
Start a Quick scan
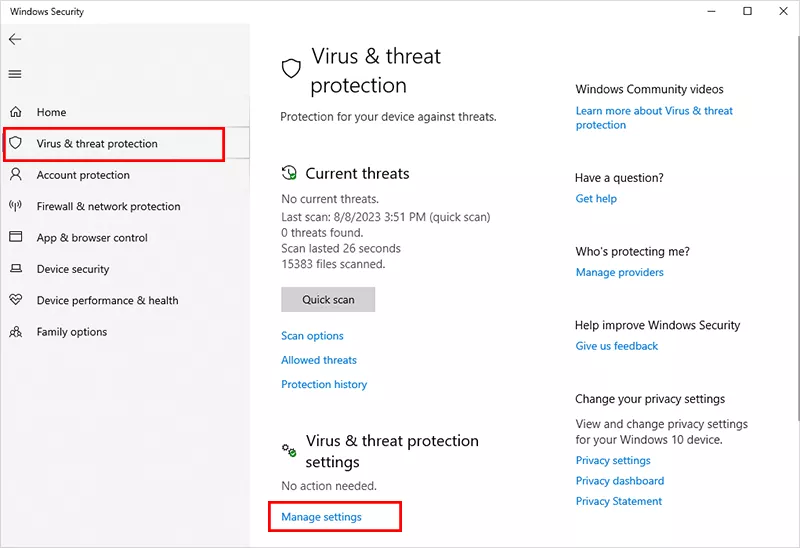(x=328, y=299)
